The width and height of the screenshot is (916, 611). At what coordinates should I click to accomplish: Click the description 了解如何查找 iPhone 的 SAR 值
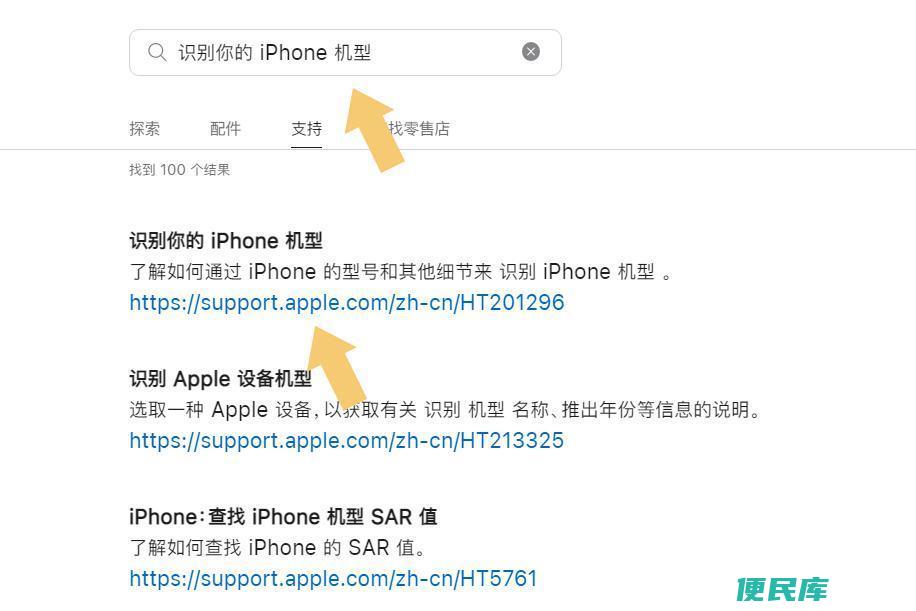[277, 547]
